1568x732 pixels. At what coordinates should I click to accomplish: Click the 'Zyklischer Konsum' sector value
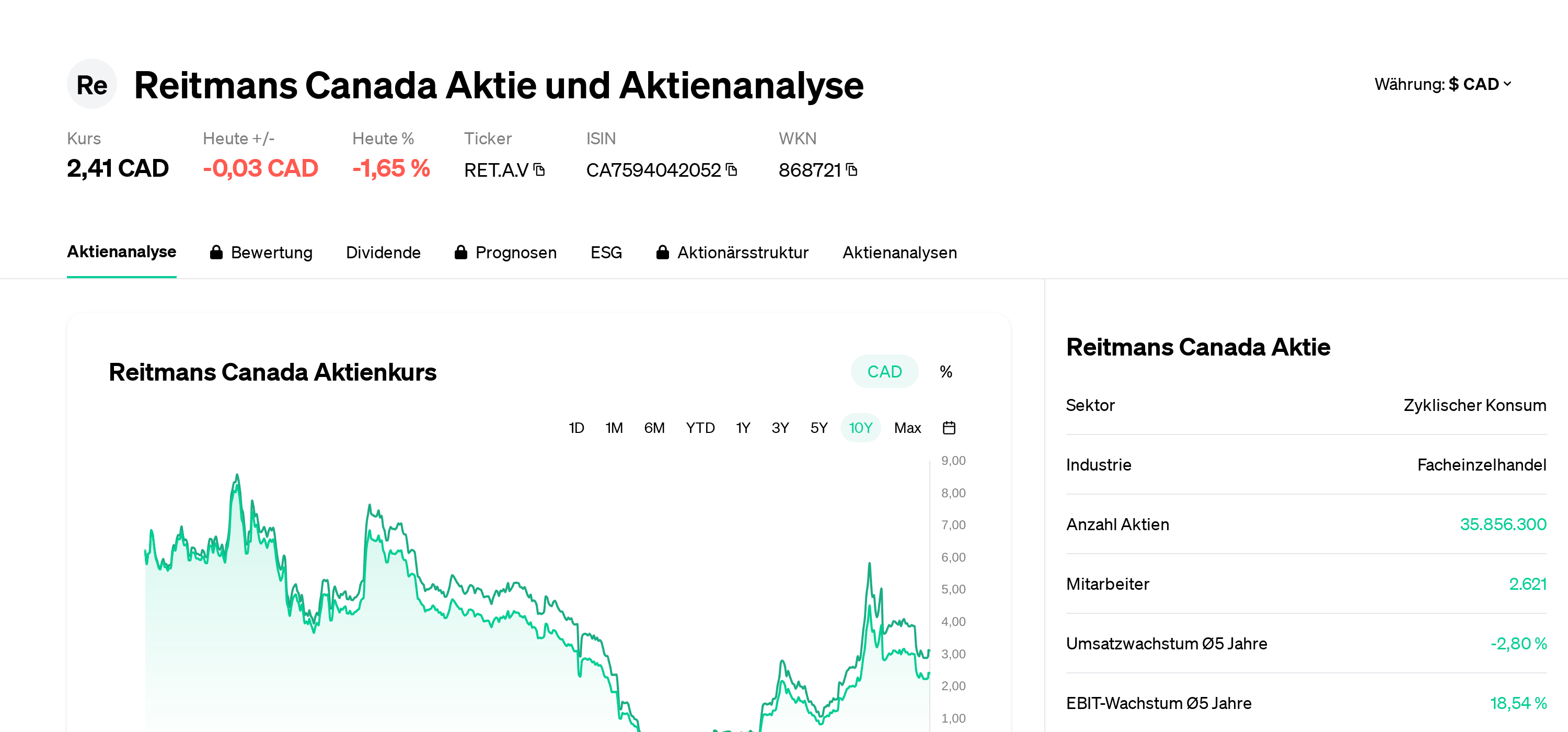tap(1475, 405)
